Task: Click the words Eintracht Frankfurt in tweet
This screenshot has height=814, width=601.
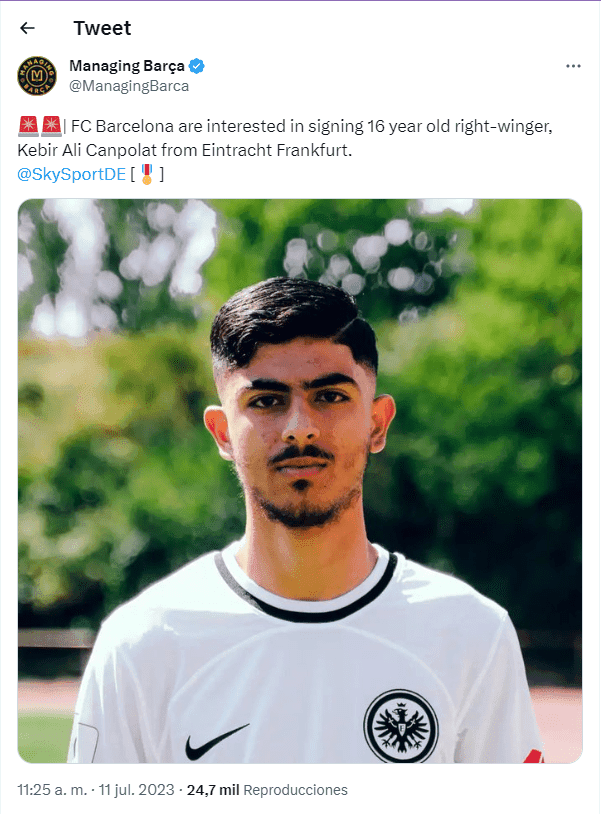Action: pyautogui.click(x=276, y=150)
